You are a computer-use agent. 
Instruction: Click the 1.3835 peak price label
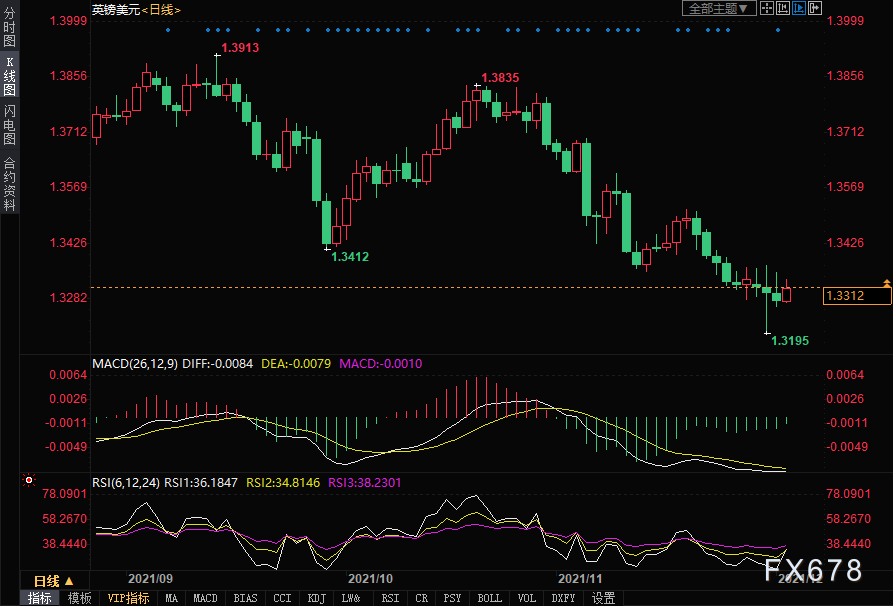500,78
